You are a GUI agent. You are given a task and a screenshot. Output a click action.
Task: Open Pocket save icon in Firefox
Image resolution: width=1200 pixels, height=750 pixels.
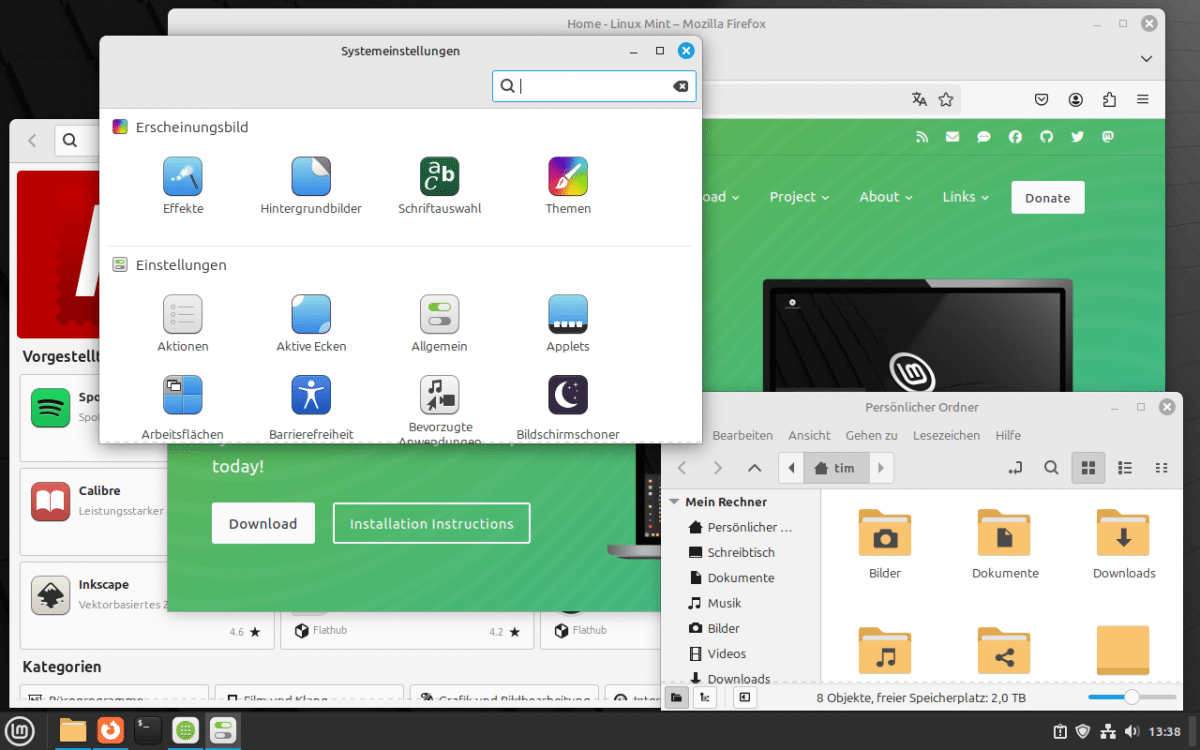pos(1041,99)
